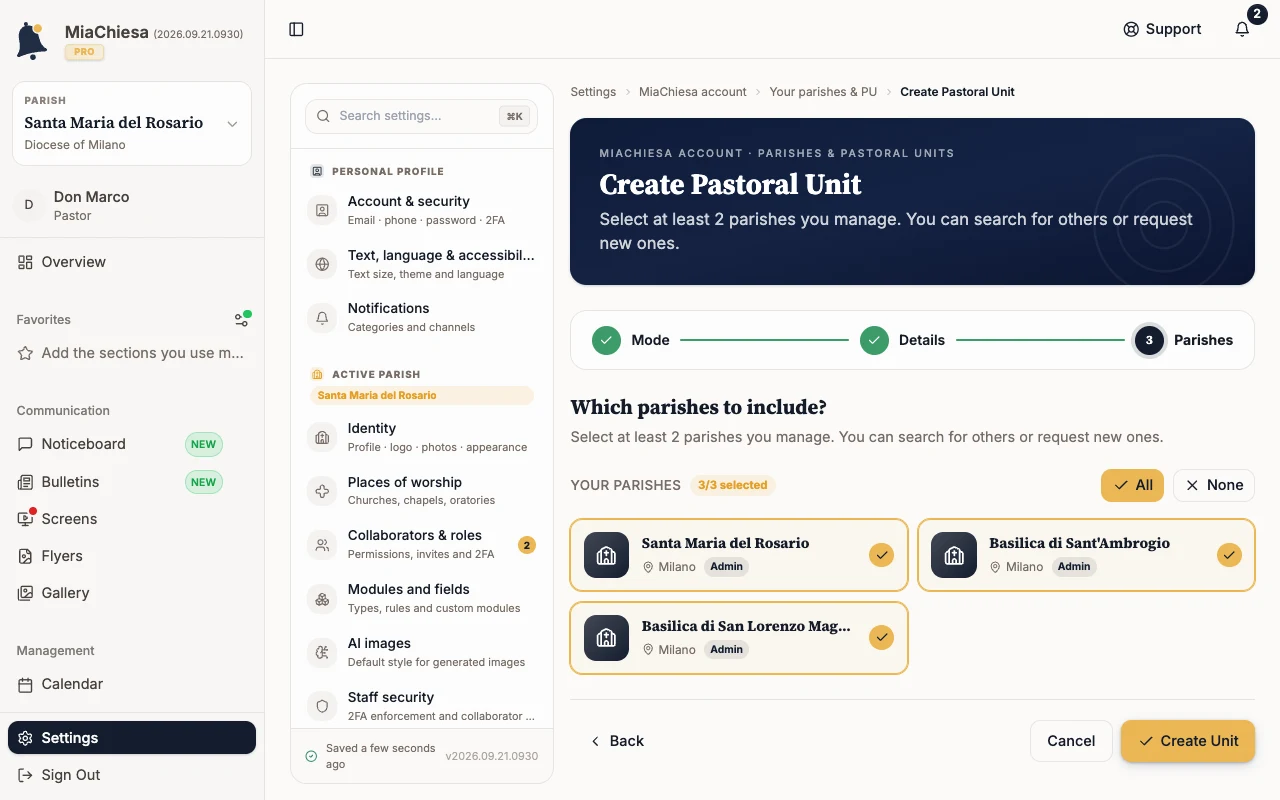
Task: Toggle the sidebar collapse icon
Action: click(x=296, y=29)
